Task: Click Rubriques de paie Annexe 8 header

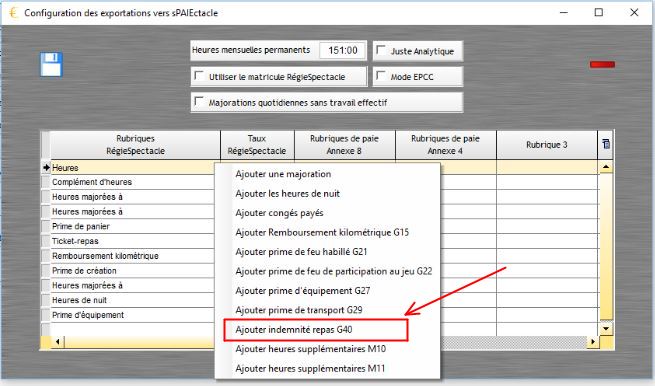Action: coord(344,145)
